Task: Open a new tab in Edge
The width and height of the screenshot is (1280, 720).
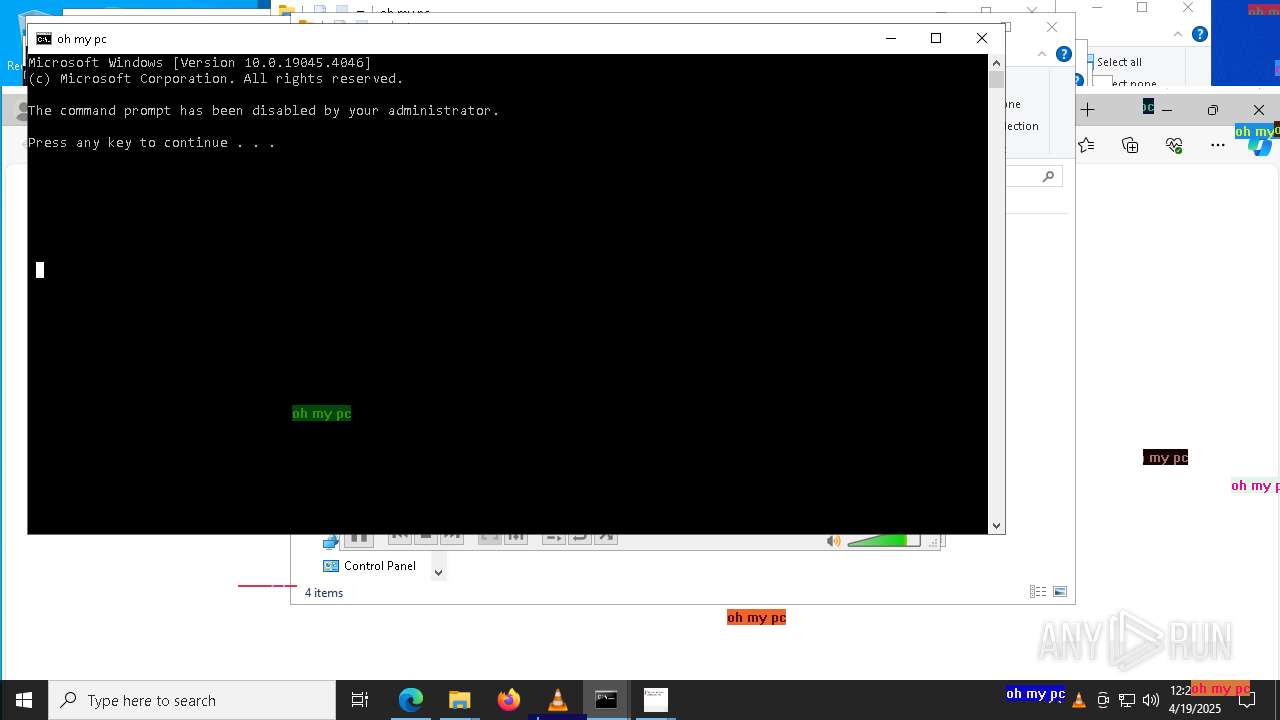Action: point(1088,110)
